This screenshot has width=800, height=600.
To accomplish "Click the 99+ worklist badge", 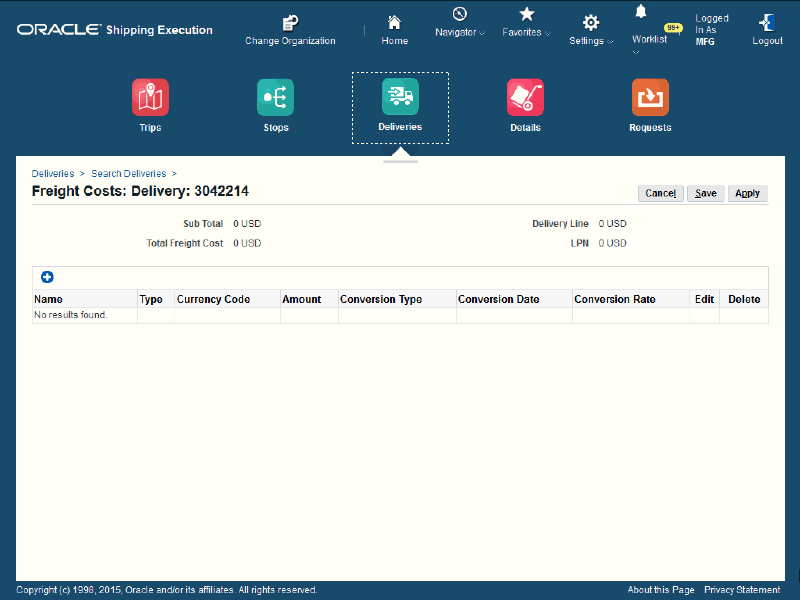I will click(x=673, y=28).
